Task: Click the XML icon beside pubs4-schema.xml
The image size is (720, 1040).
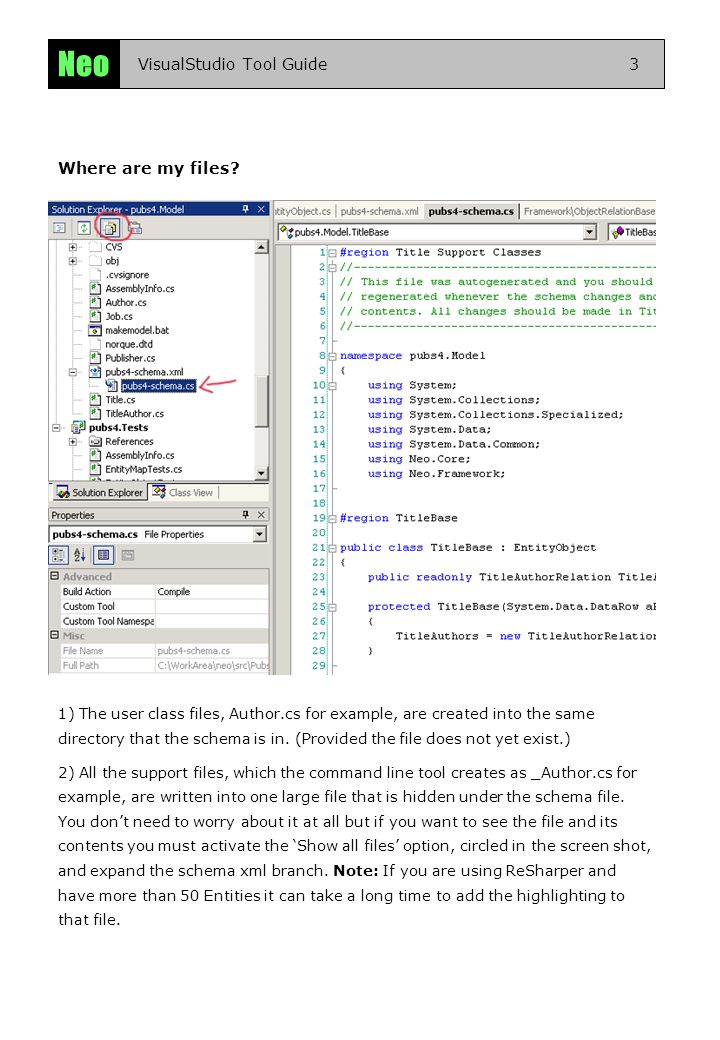Action: tap(95, 372)
